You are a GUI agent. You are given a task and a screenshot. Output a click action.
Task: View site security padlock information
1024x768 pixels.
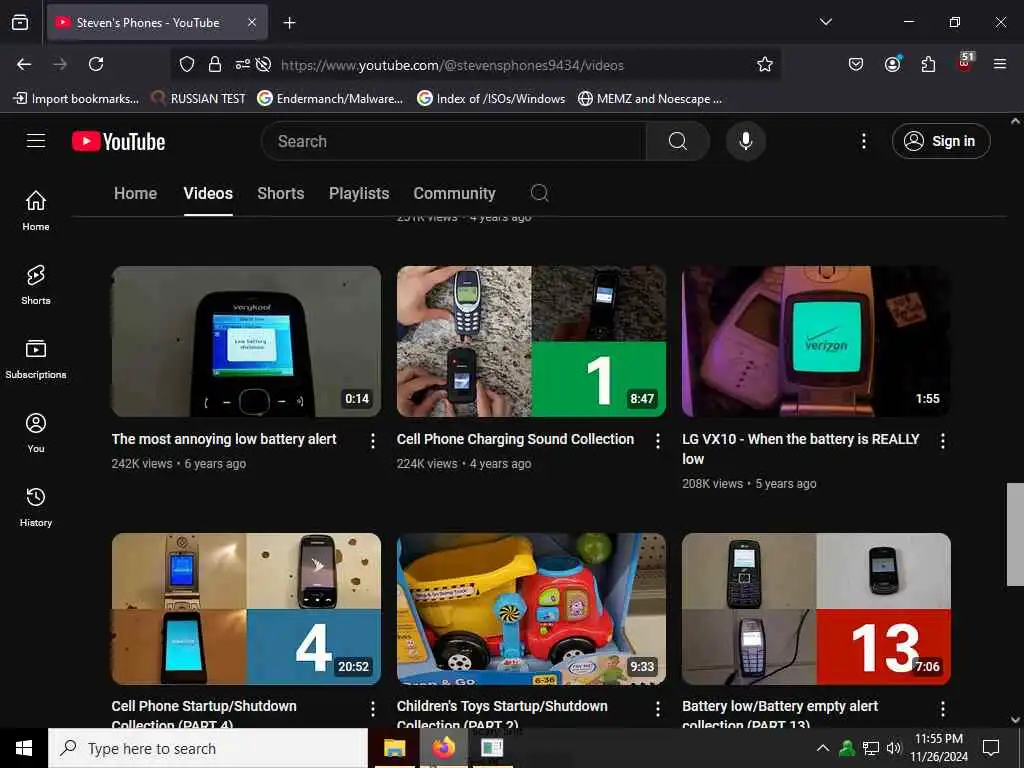214,64
